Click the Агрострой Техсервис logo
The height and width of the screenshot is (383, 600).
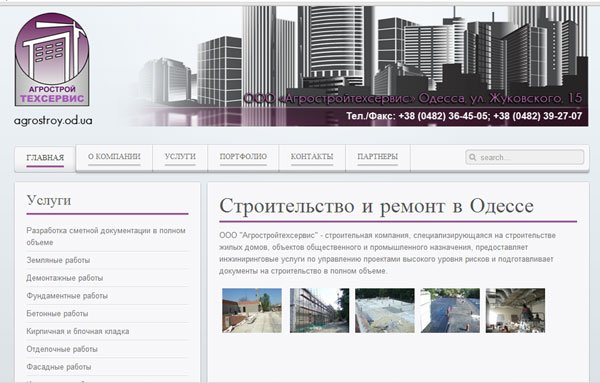(x=52, y=60)
